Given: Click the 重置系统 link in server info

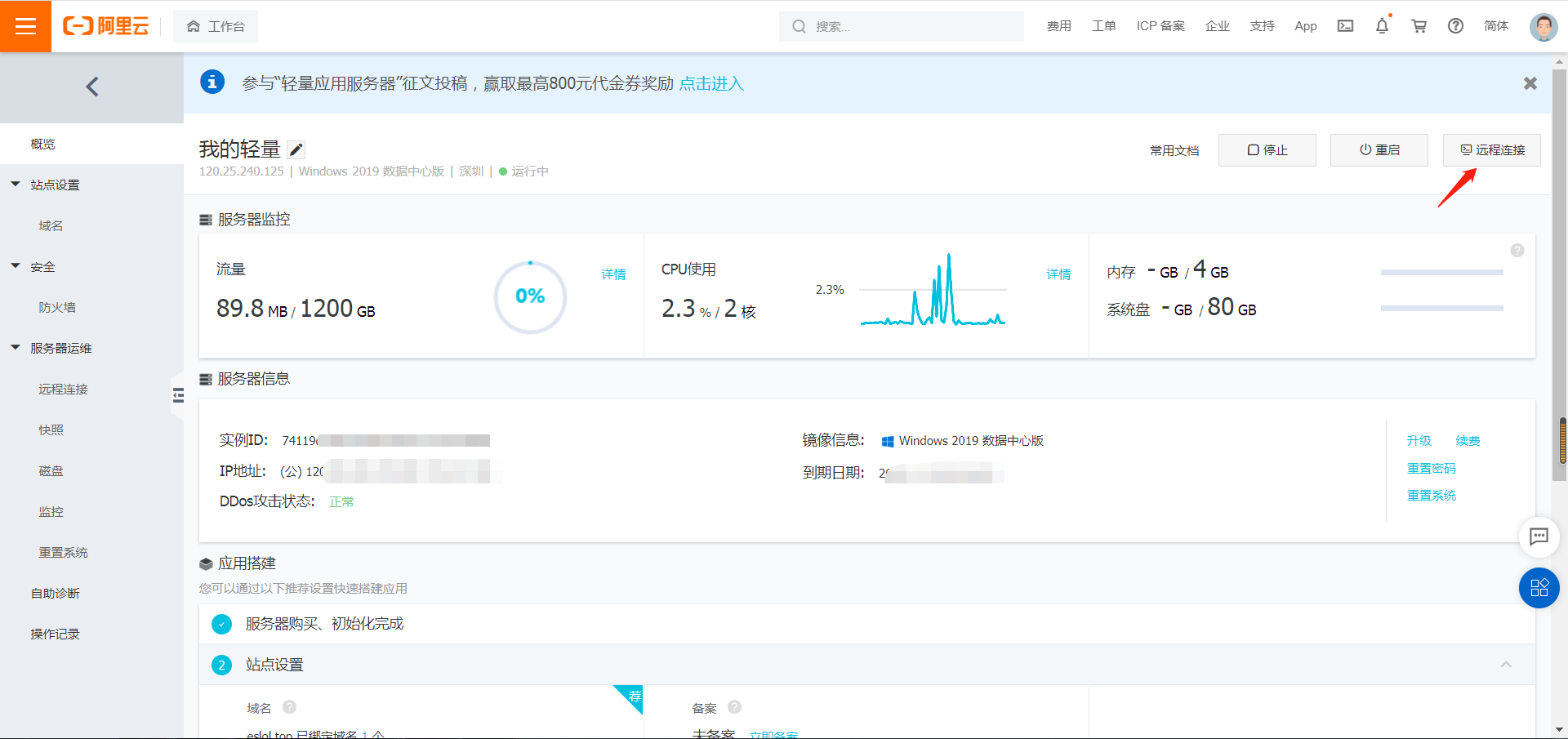Looking at the screenshot, I should click(x=1431, y=495).
